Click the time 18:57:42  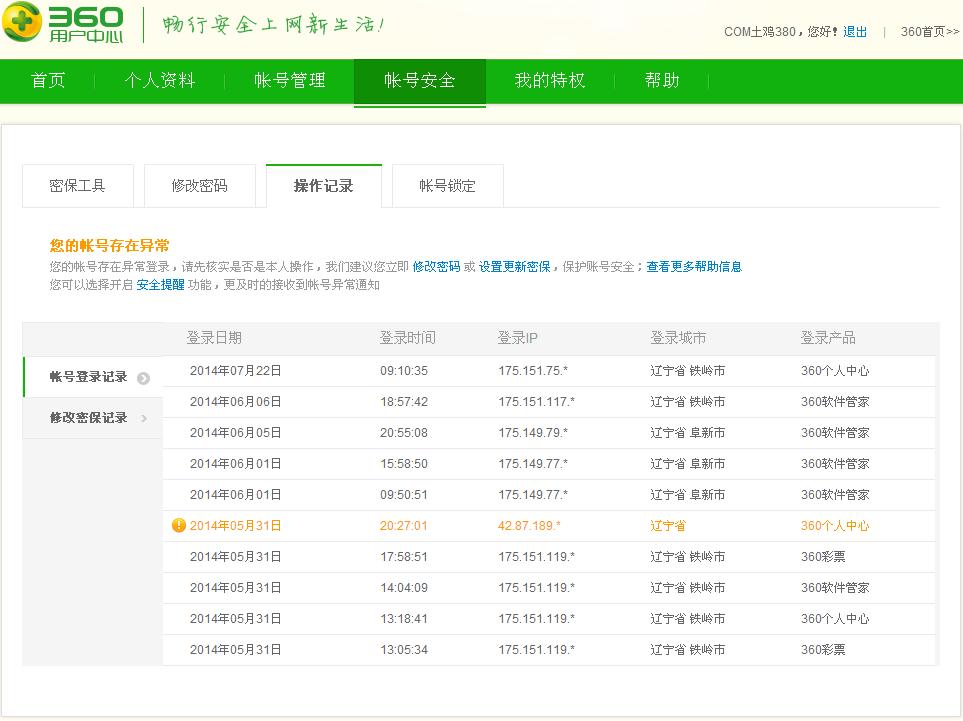pos(404,402)
